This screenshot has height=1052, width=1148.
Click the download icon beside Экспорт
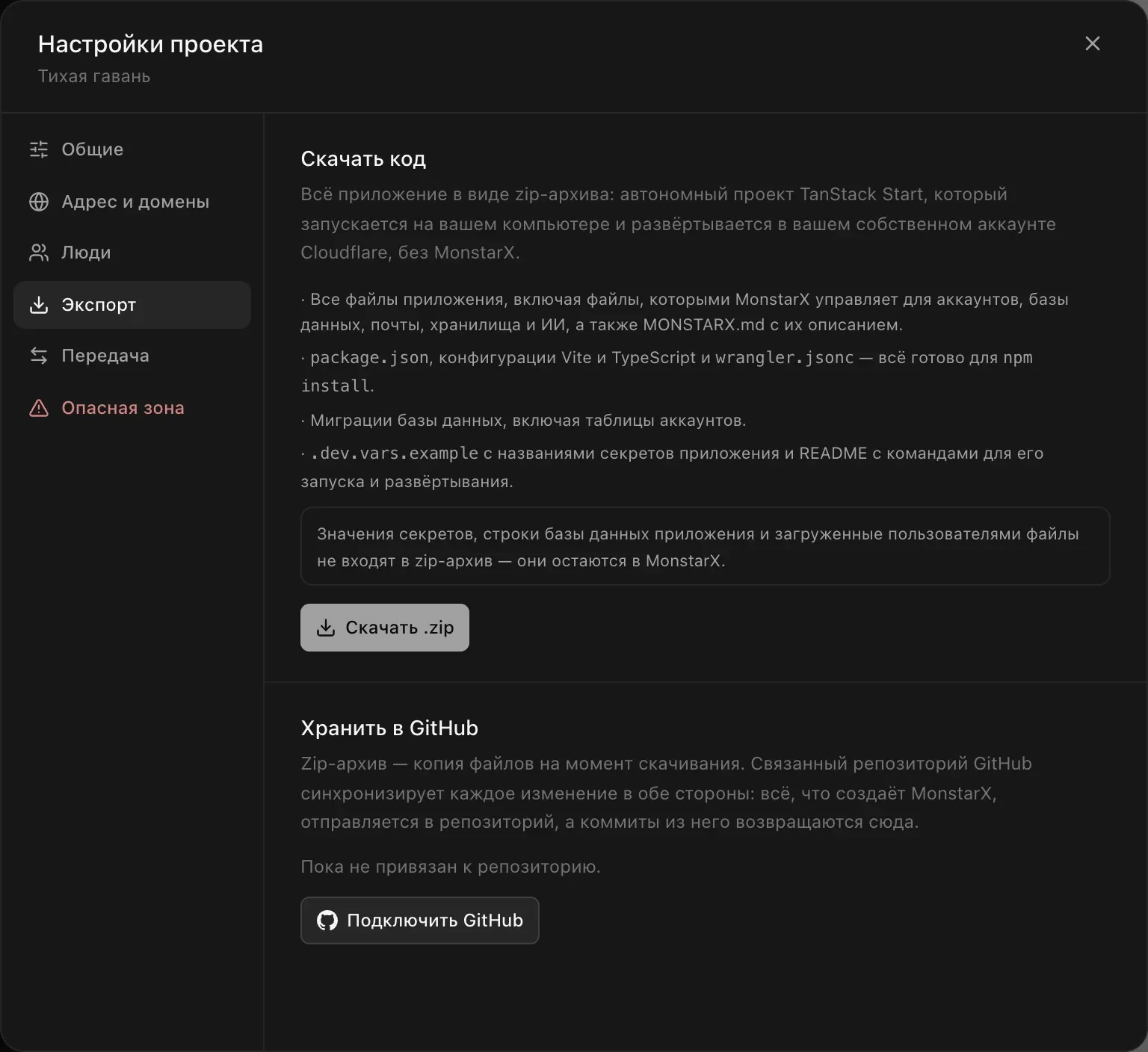coord(39,305)
